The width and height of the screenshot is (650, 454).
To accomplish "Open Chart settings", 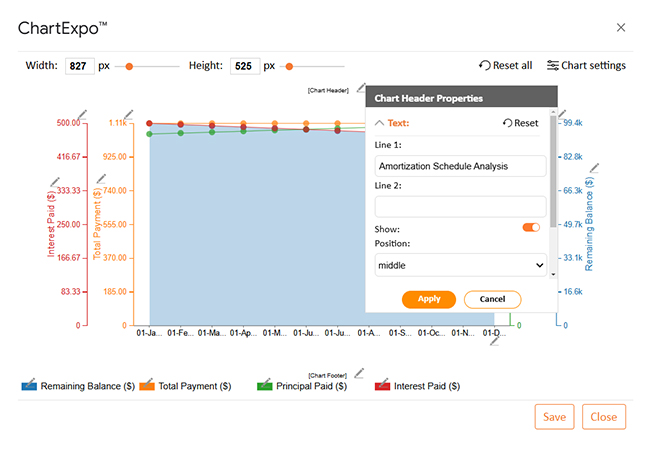I will [x=586, y=66].
